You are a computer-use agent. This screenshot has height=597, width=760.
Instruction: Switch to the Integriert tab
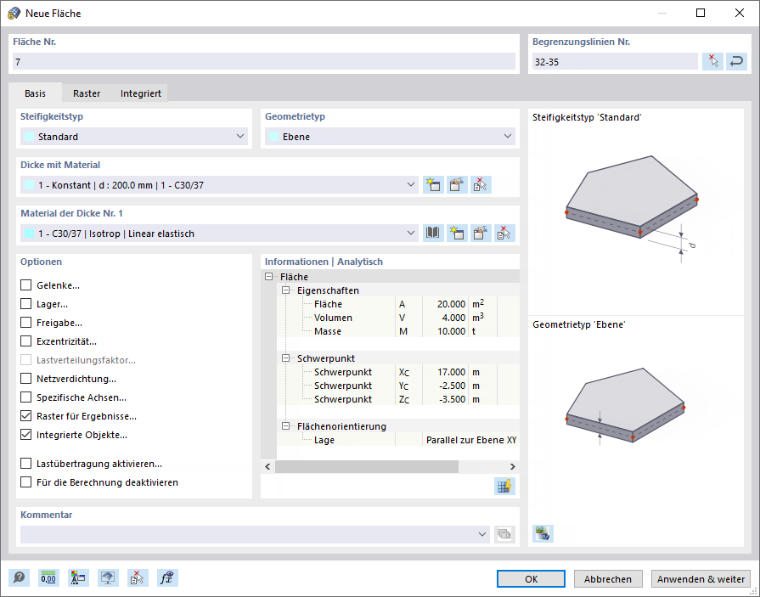click(x=141, y=93)
